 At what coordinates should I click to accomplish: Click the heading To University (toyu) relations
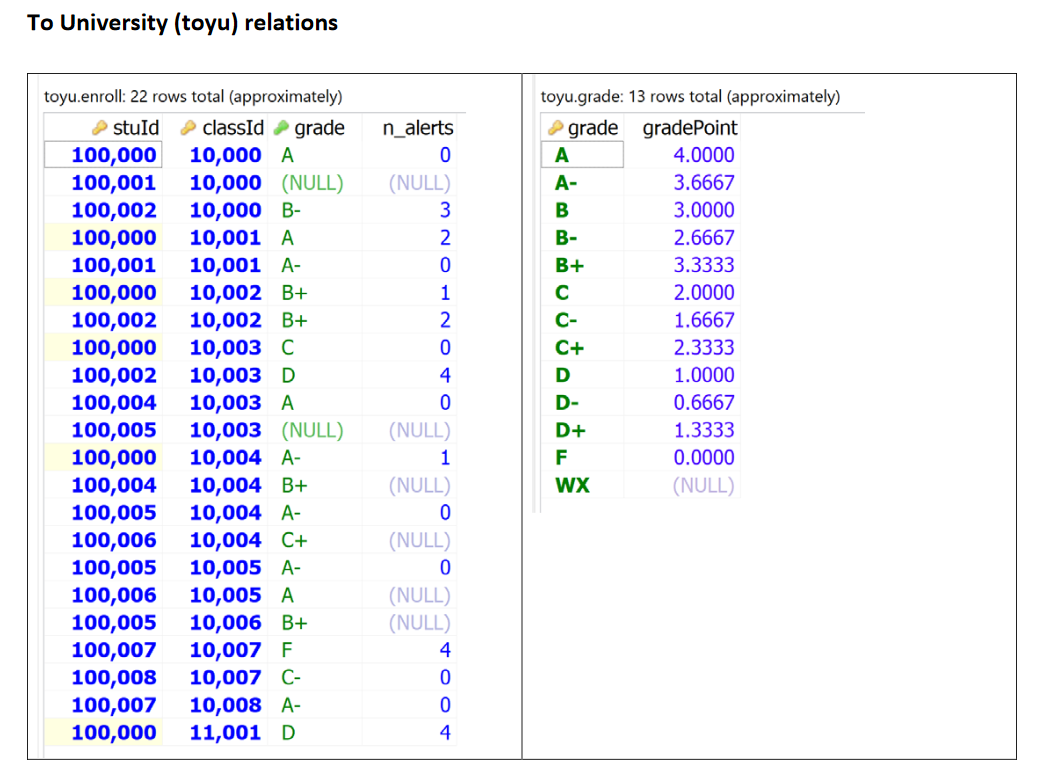[183, 22]
